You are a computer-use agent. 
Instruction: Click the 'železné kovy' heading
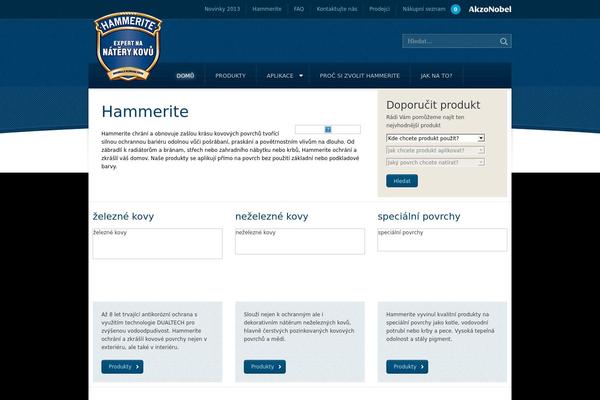click(x=123, y=216)
